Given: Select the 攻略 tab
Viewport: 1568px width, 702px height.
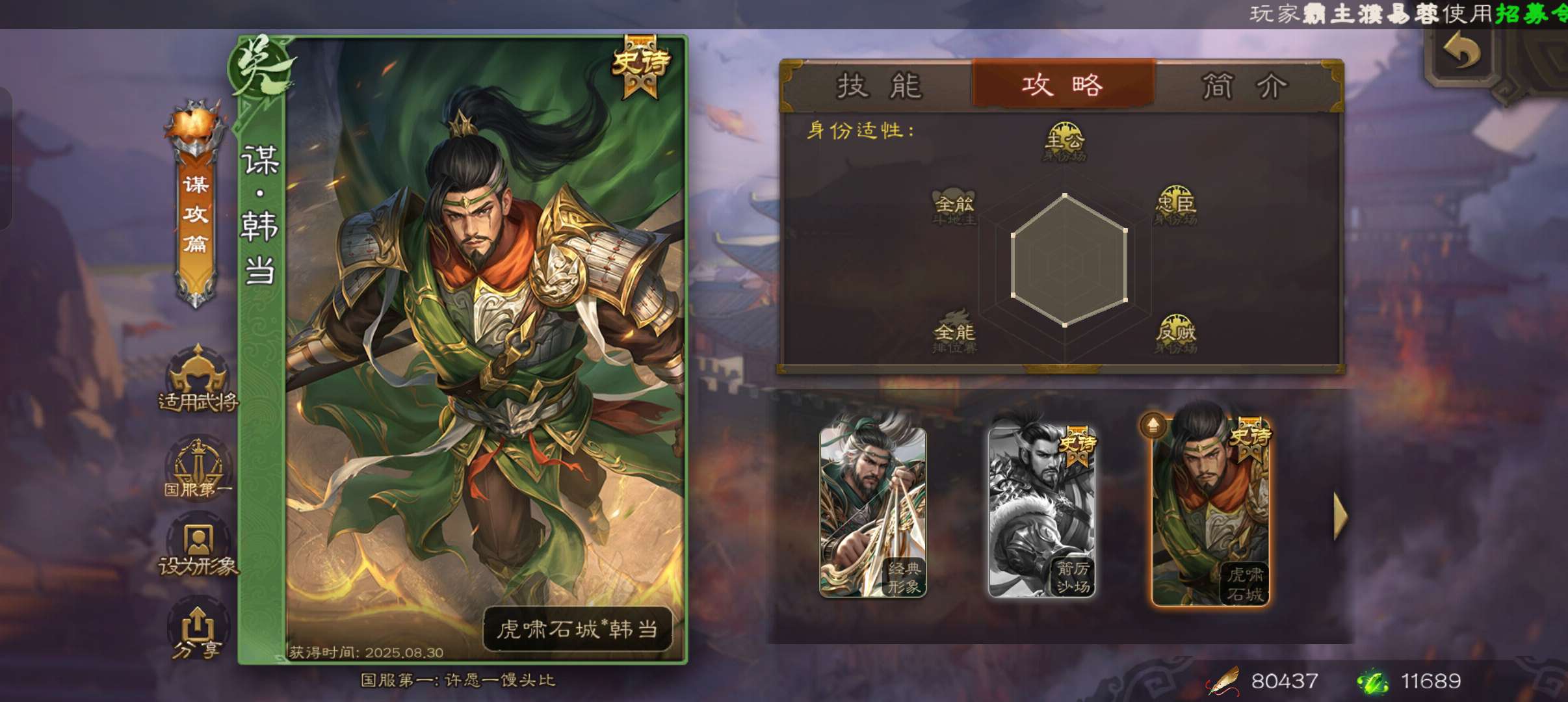Looking at the screenshot, I should click(1063, 84).
